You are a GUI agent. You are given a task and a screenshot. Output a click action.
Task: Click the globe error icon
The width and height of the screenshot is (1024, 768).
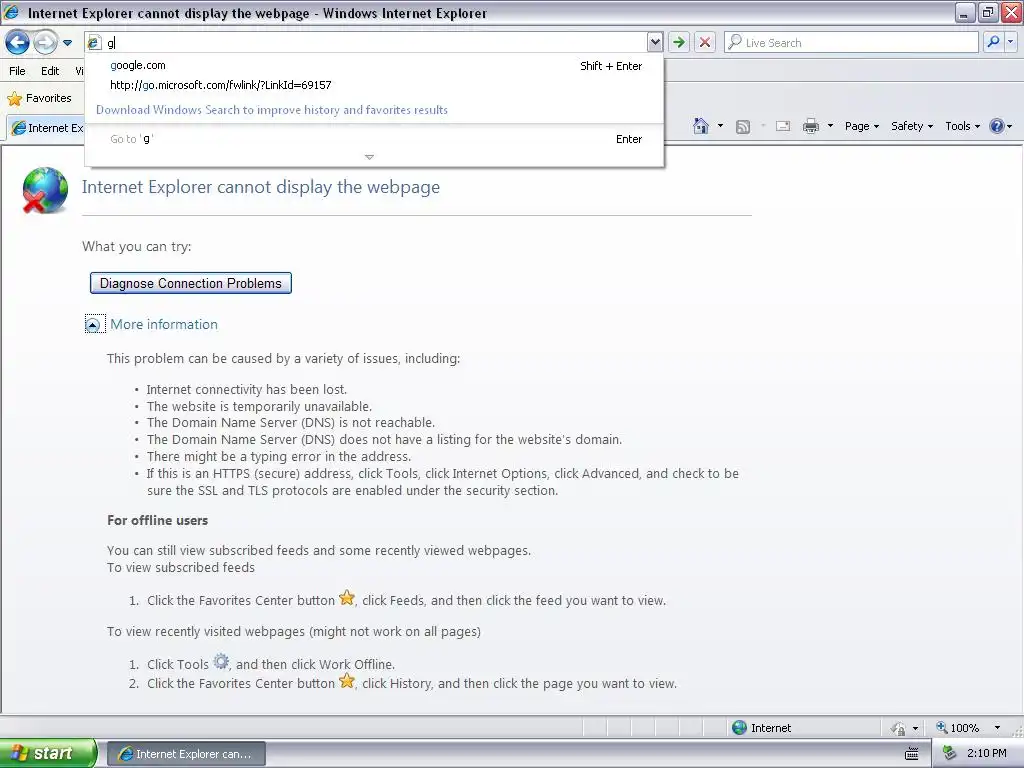pos(44,191)
